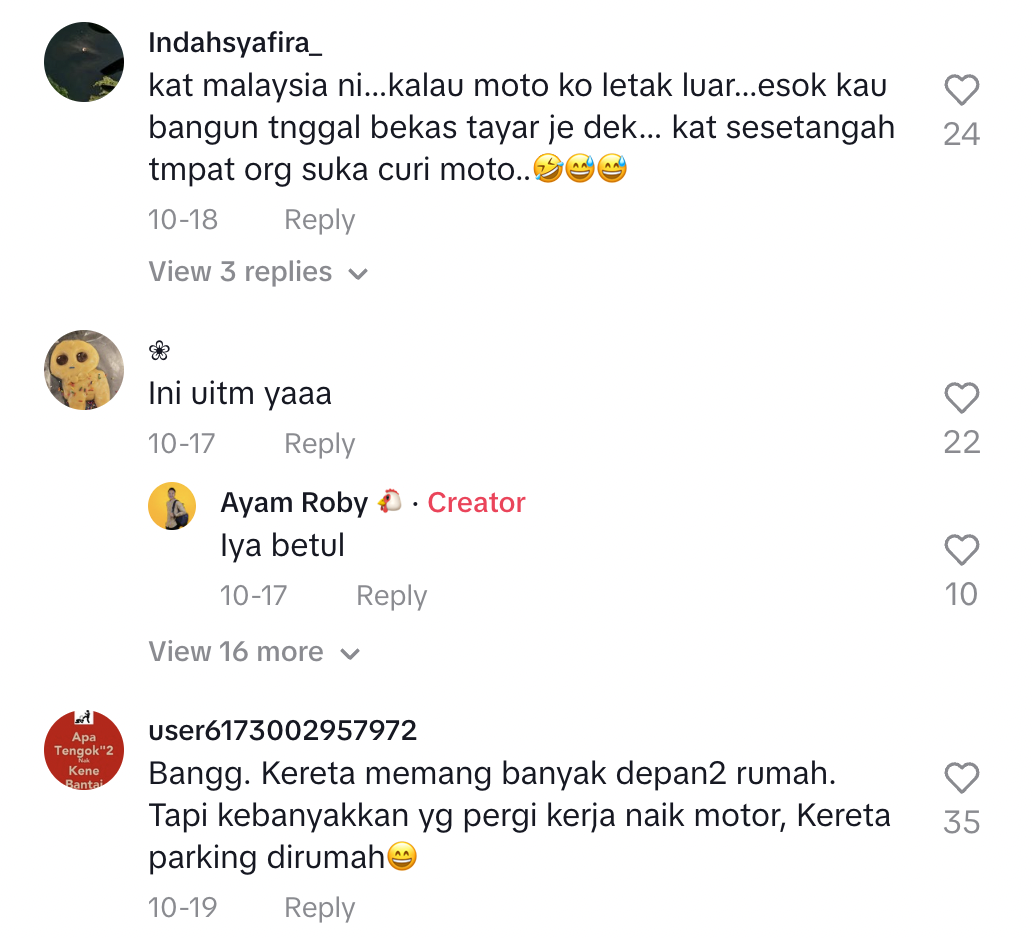Like the 'Ini uitm yaaa' comment
1032x938 pixels.
962,398
